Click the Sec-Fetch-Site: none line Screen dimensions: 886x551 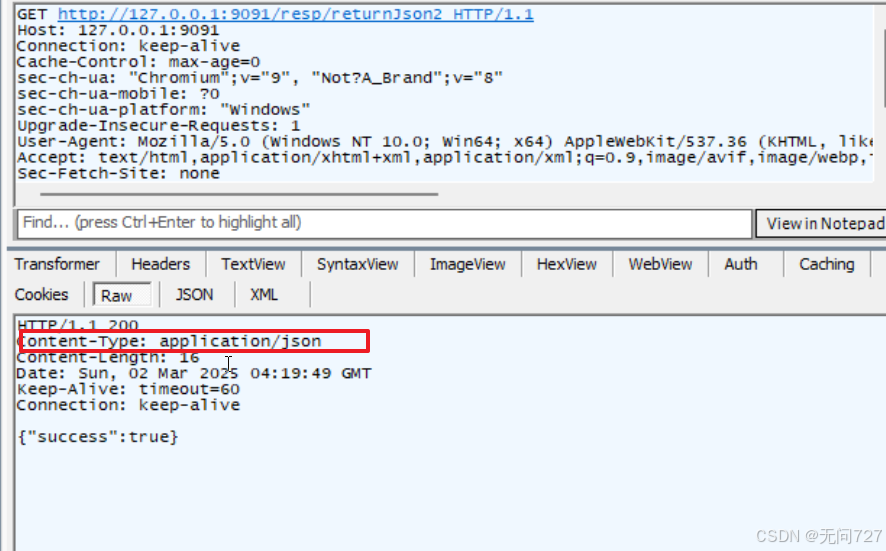point(118,173)
